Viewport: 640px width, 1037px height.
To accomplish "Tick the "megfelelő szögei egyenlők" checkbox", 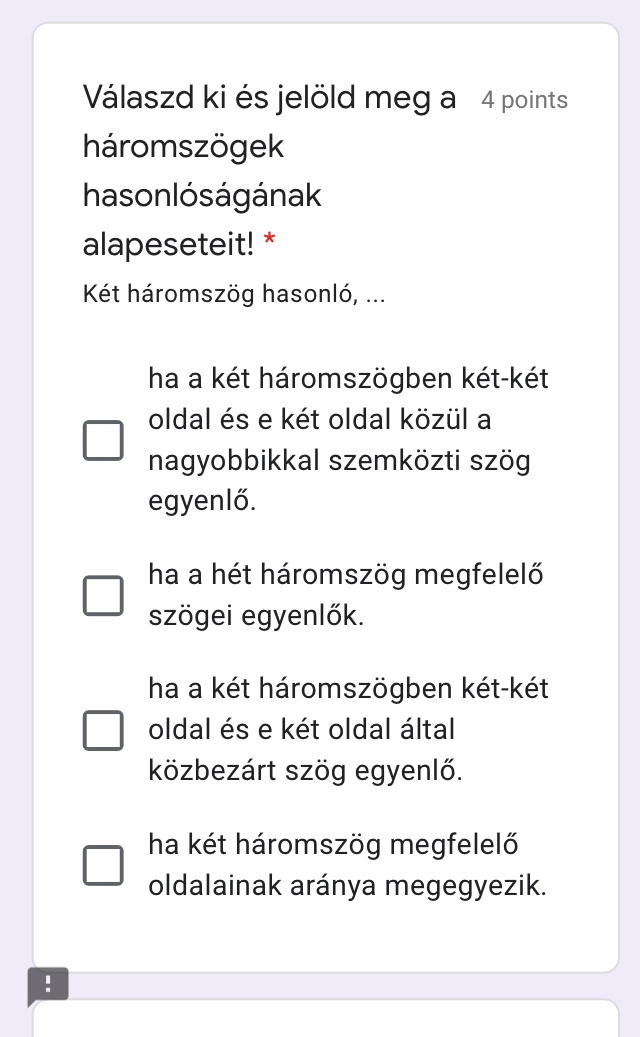I will coord(103,595).
